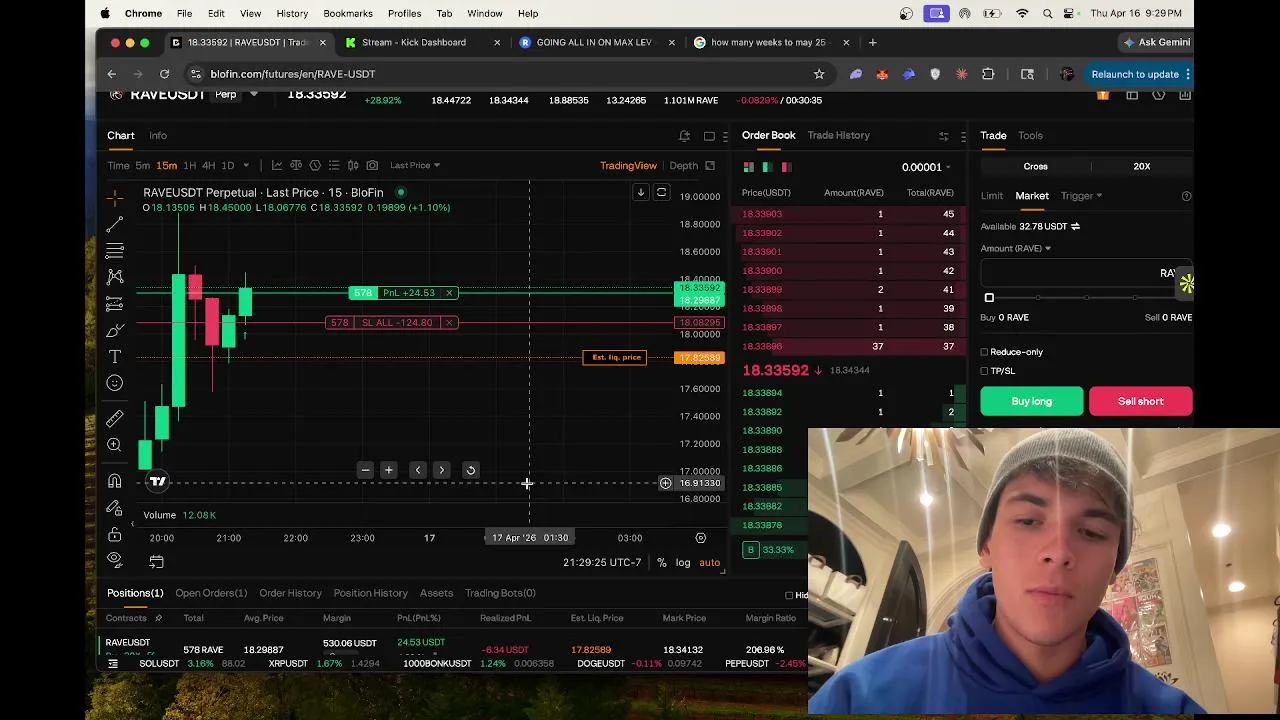
Task: Switch to the Trade History tab
Action: coord(838,135)
